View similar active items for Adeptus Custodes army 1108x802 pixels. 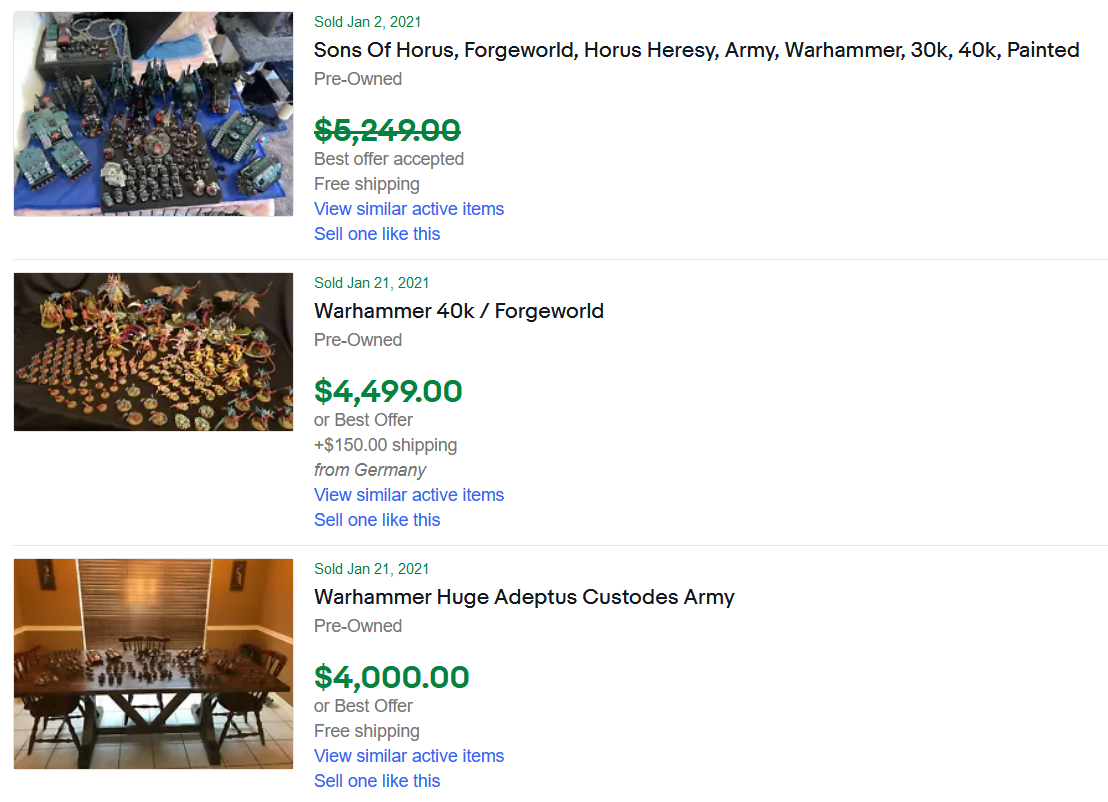click(408, 756)
